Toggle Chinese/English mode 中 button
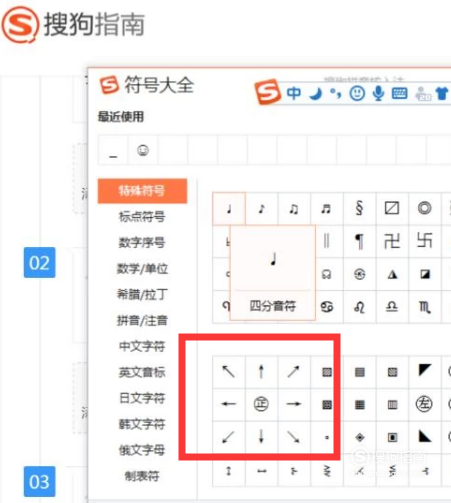The width and height of the screenshot is (451, 503). [x=294, y=93]
